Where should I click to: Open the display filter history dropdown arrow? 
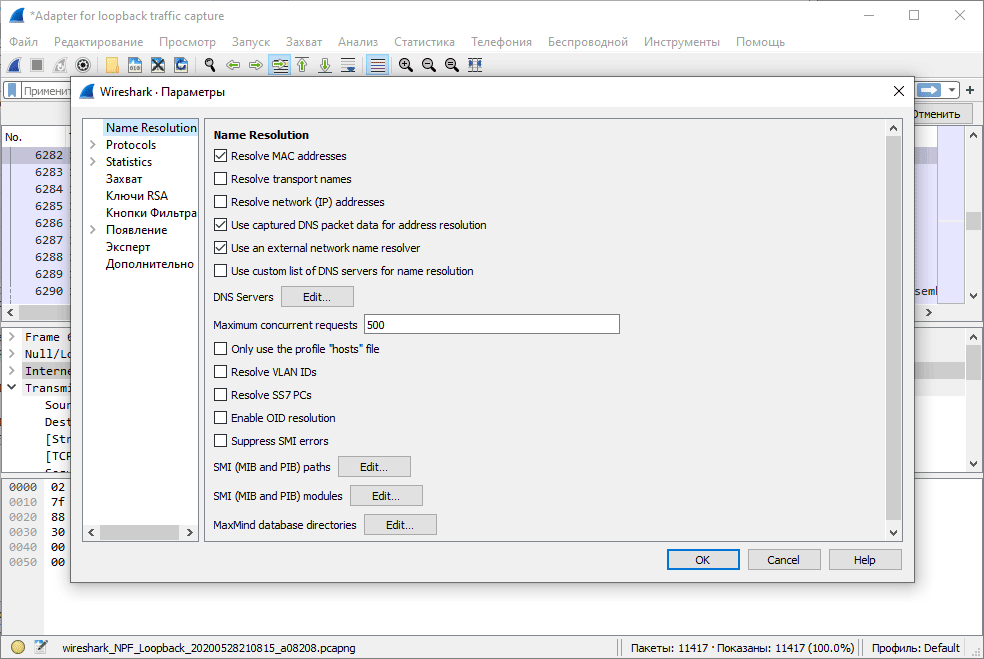point(952,90)
